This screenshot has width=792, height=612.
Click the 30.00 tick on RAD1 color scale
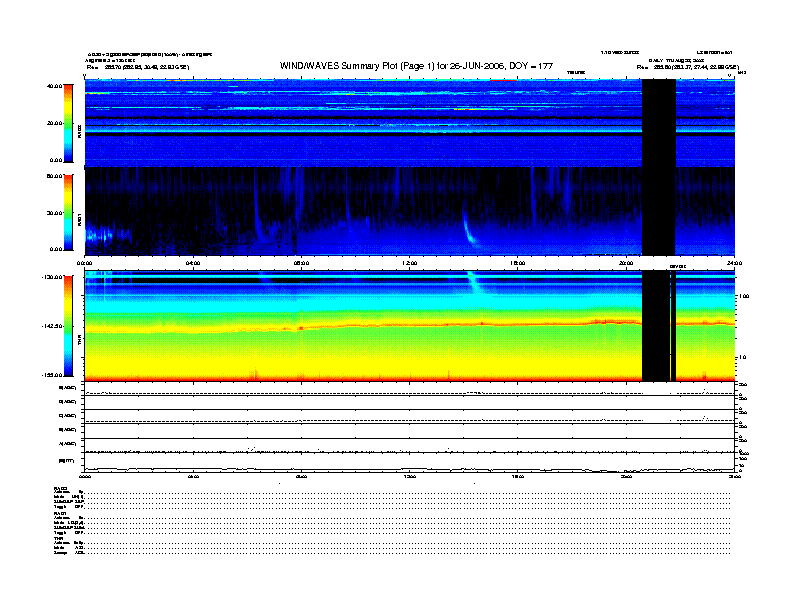[54, 213]
